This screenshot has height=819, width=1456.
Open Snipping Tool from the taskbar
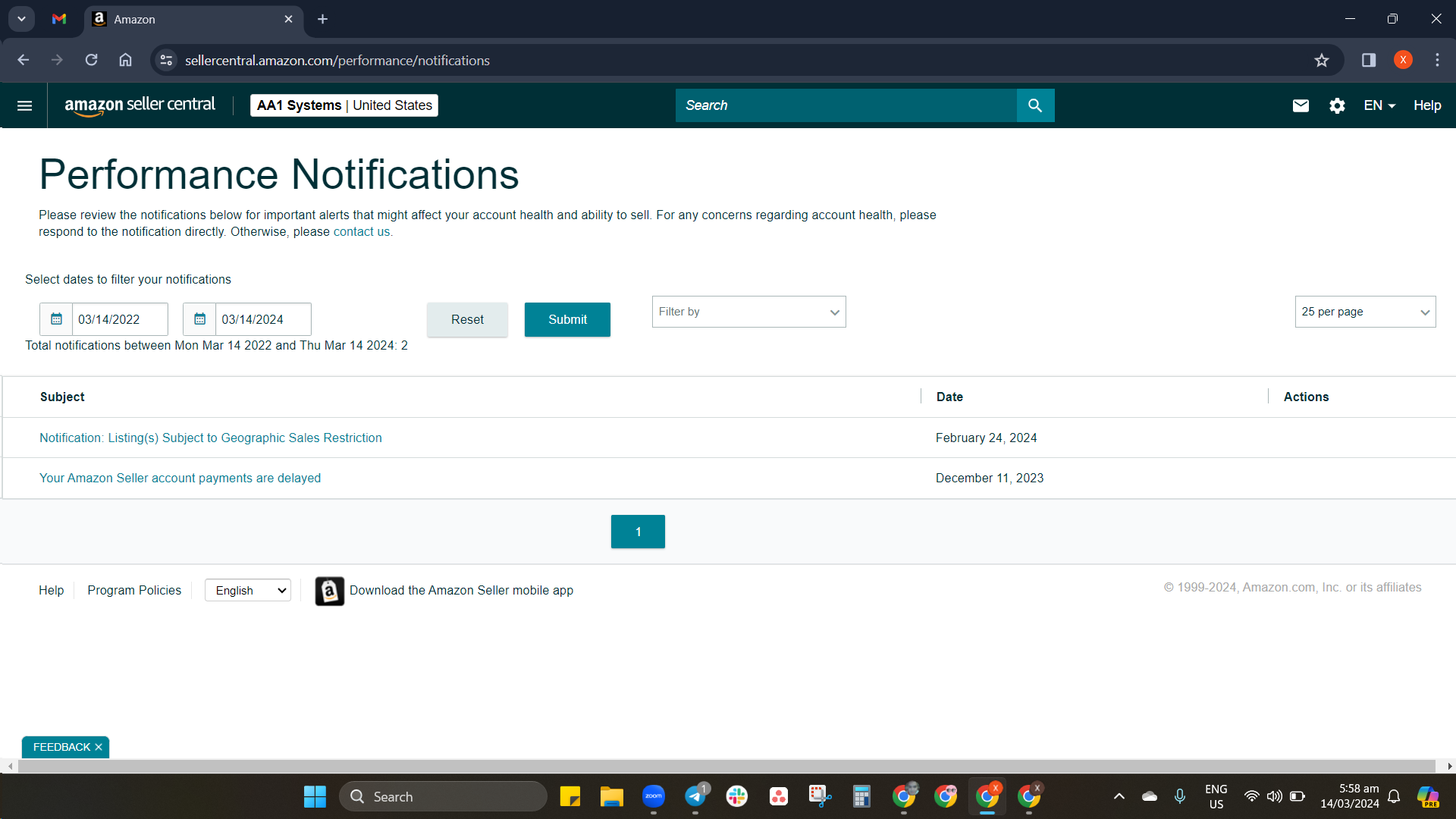820,796
